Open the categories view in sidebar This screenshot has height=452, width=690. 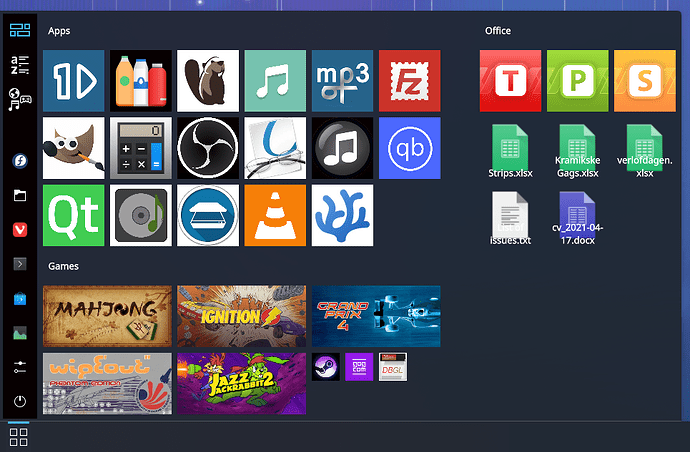pyautogui.click(x=19, y=97)
